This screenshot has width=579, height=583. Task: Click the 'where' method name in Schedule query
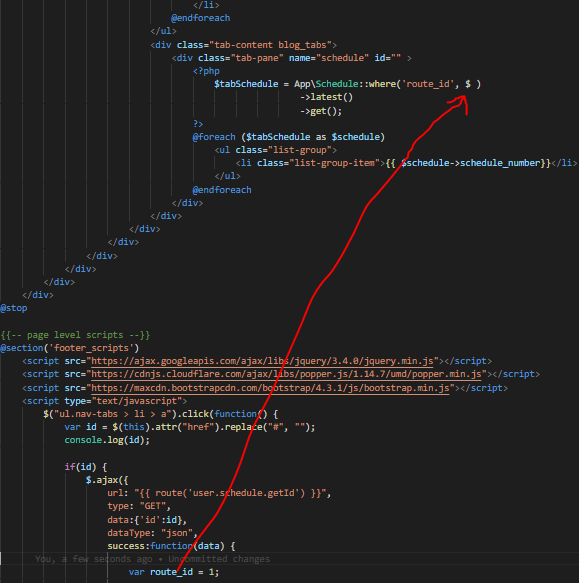click(x=382, y=84)
